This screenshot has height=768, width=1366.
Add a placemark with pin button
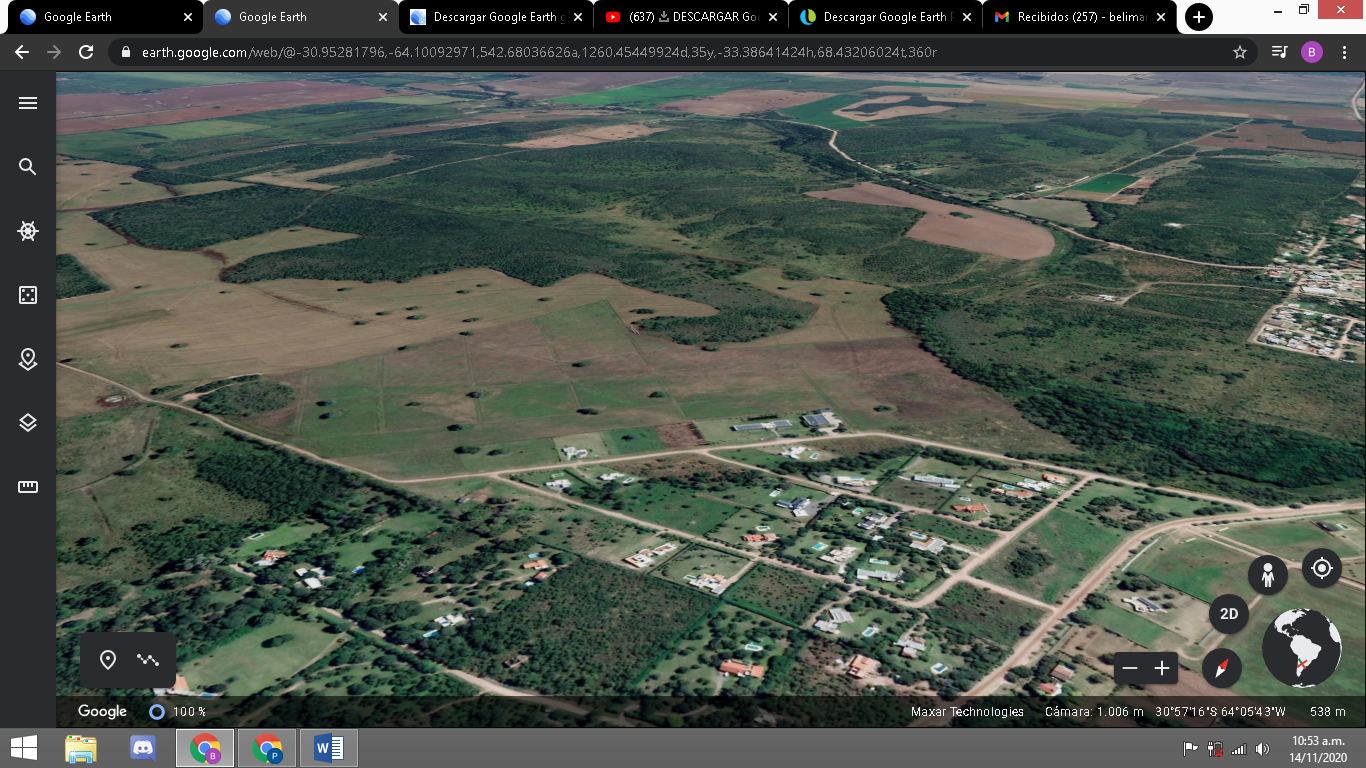pos(108,660)
